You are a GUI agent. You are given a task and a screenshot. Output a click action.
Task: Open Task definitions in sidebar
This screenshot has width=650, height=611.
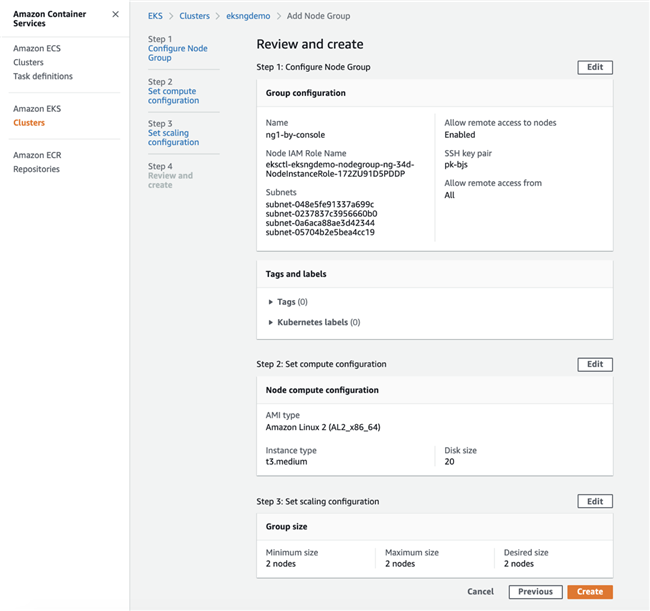click(42, 76)
